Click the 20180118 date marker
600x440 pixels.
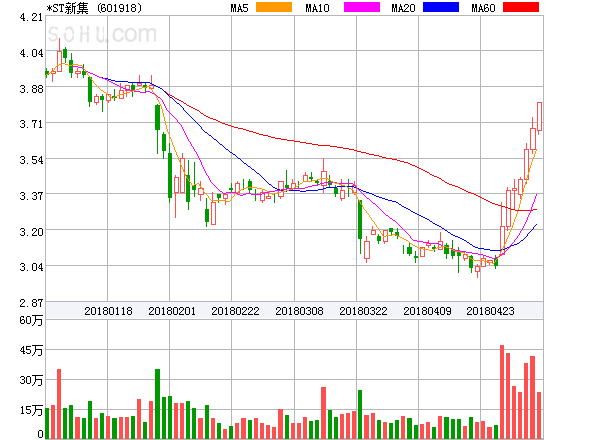pos(108,311)
